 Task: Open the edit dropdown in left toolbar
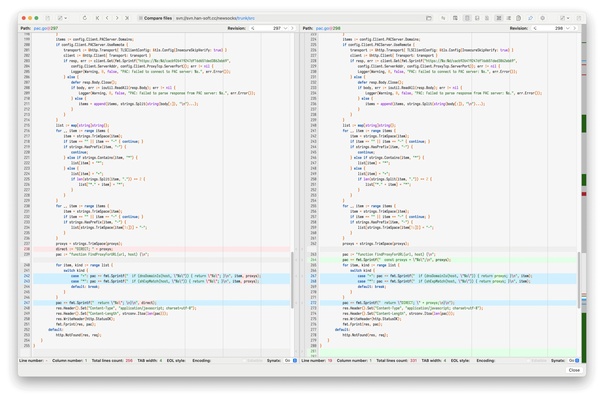tap(62, 18)
